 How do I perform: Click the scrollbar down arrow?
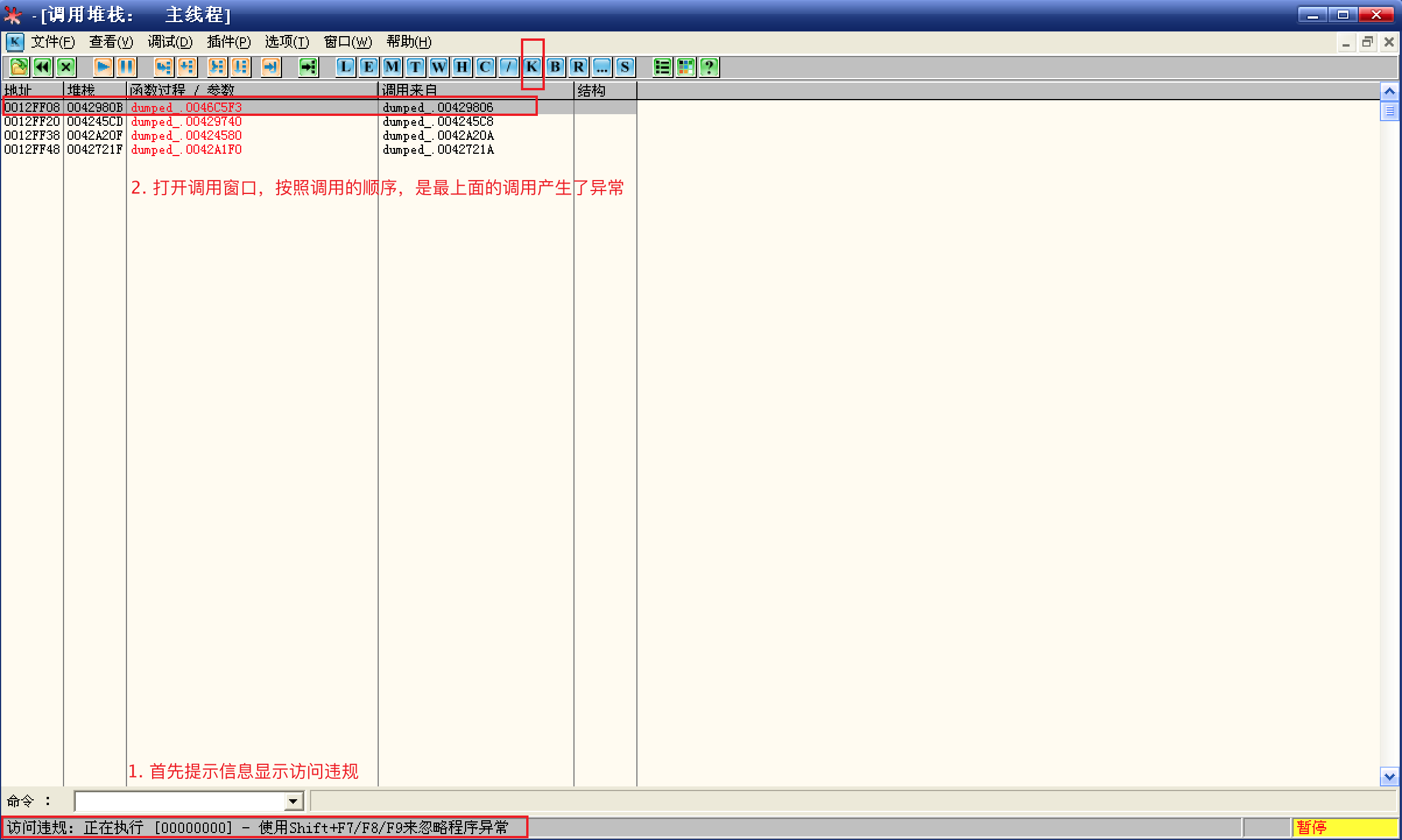point(1389,777)
